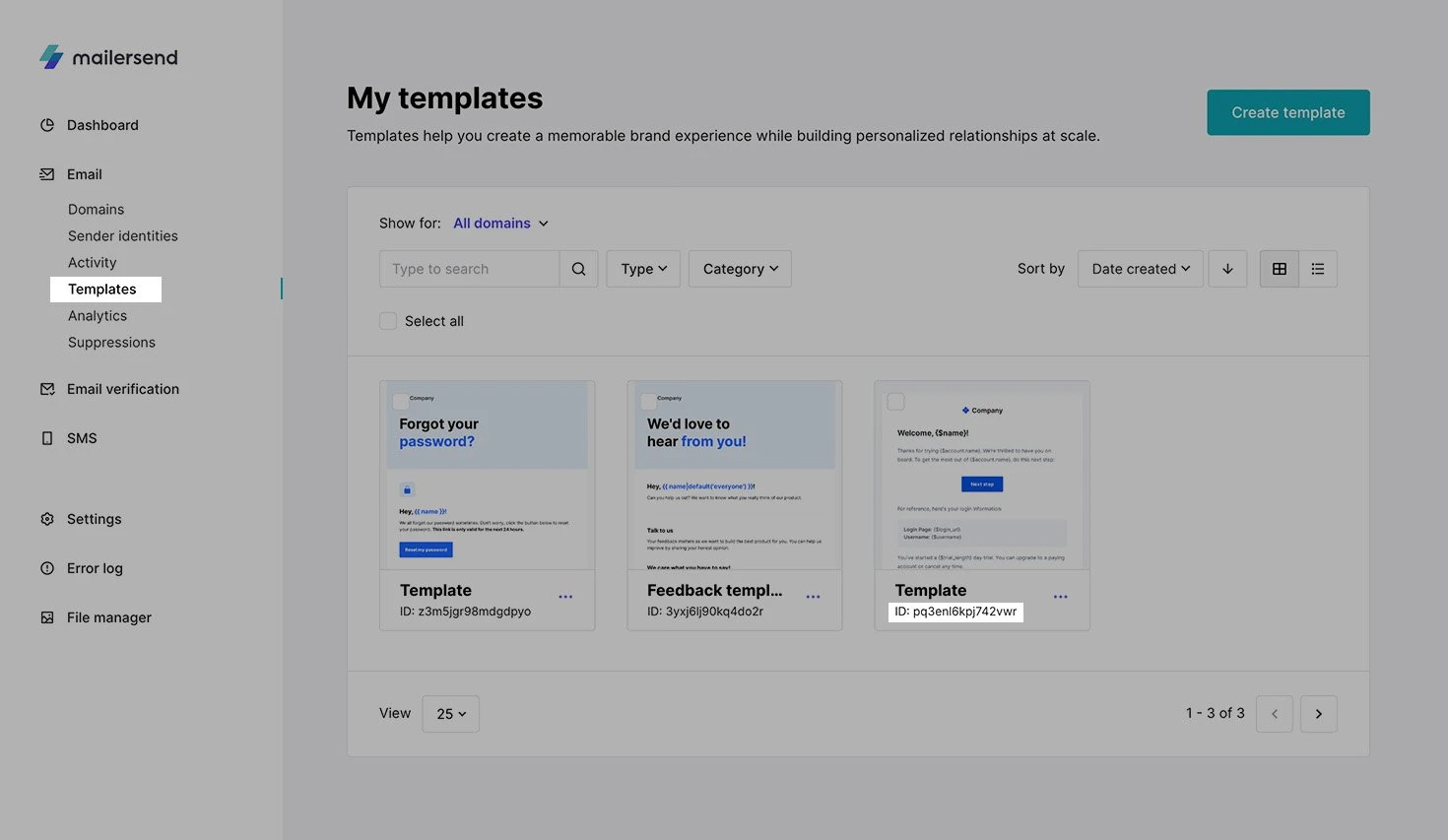Expand the Category filter dropdown

tap(740, 269)
